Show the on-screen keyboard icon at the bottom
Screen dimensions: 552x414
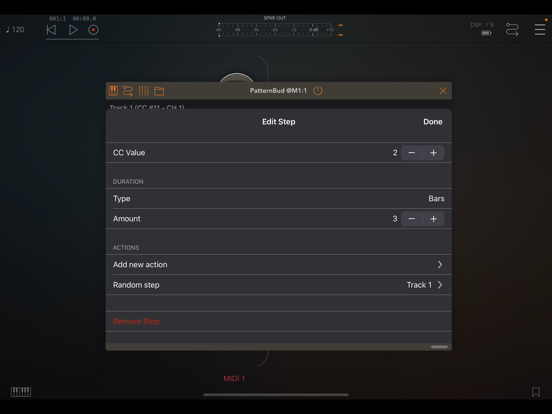point(21,392)
